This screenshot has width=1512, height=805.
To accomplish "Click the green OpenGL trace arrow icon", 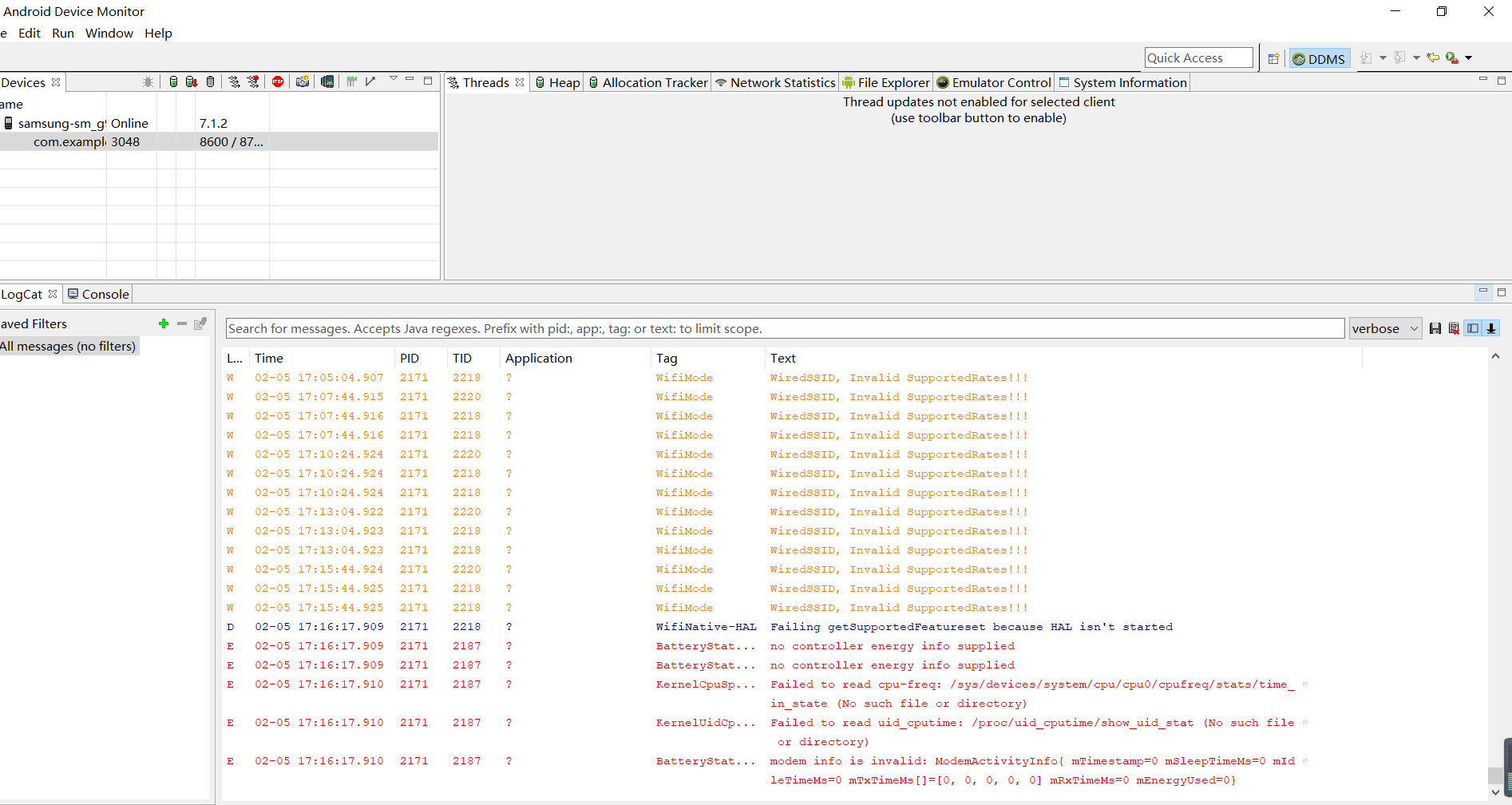I will click(x=370, y=81).
